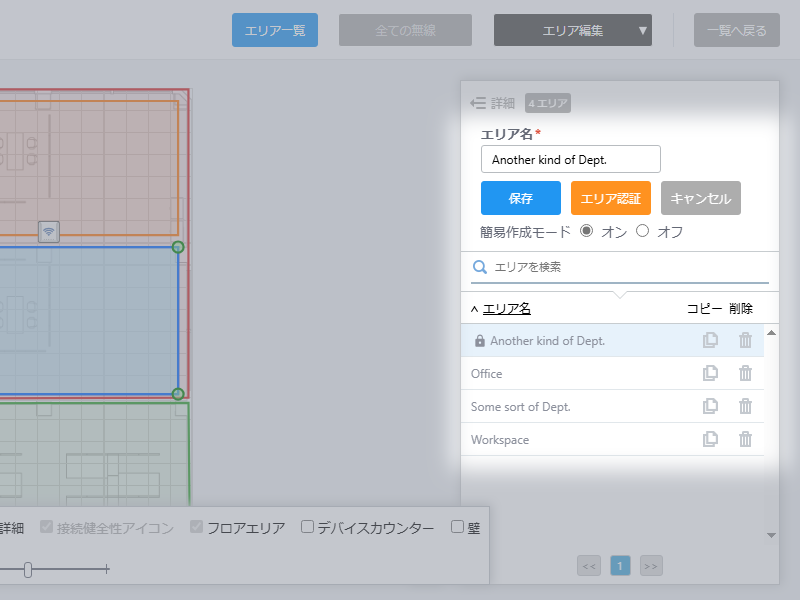Click the zoom slider handle
The width and height of the screenshot is (800, 600).
tap(28, 569)
